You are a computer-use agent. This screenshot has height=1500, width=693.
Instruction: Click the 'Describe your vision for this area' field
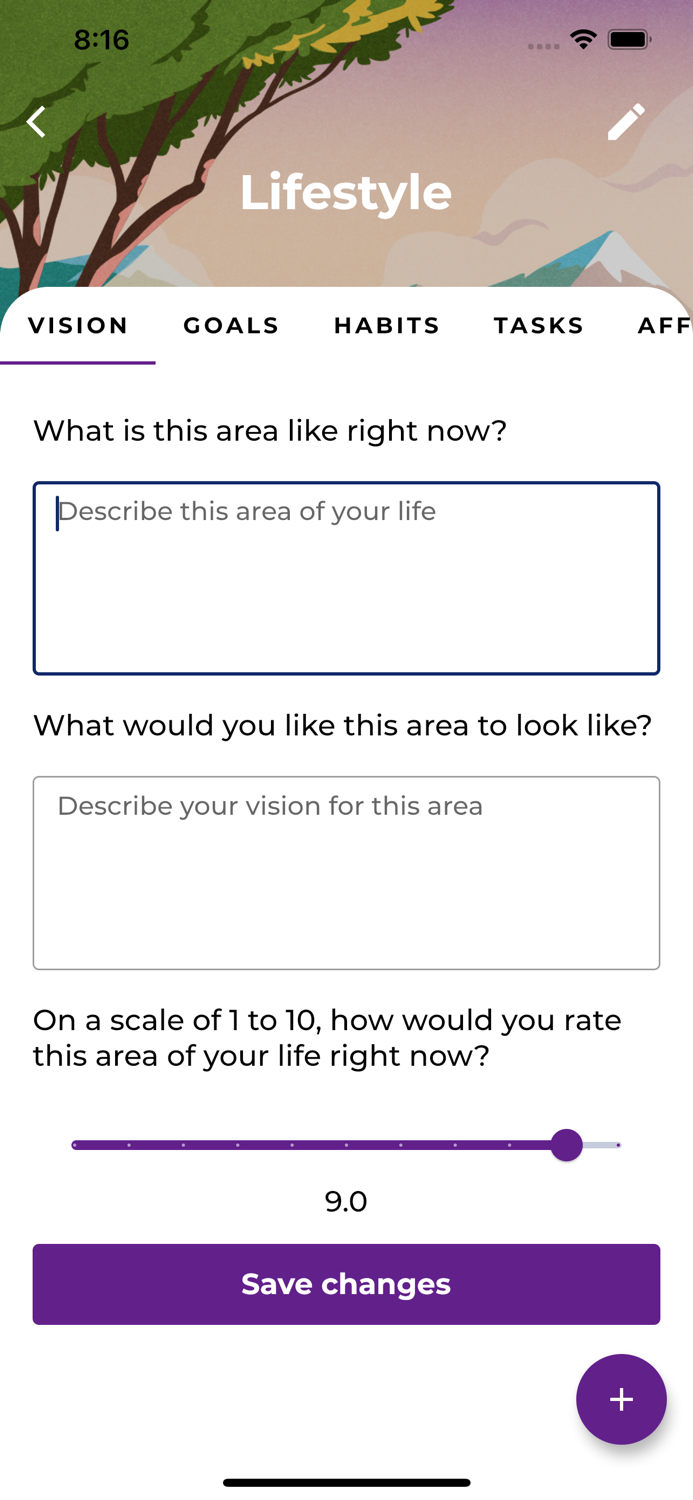(x=346, y=872)
